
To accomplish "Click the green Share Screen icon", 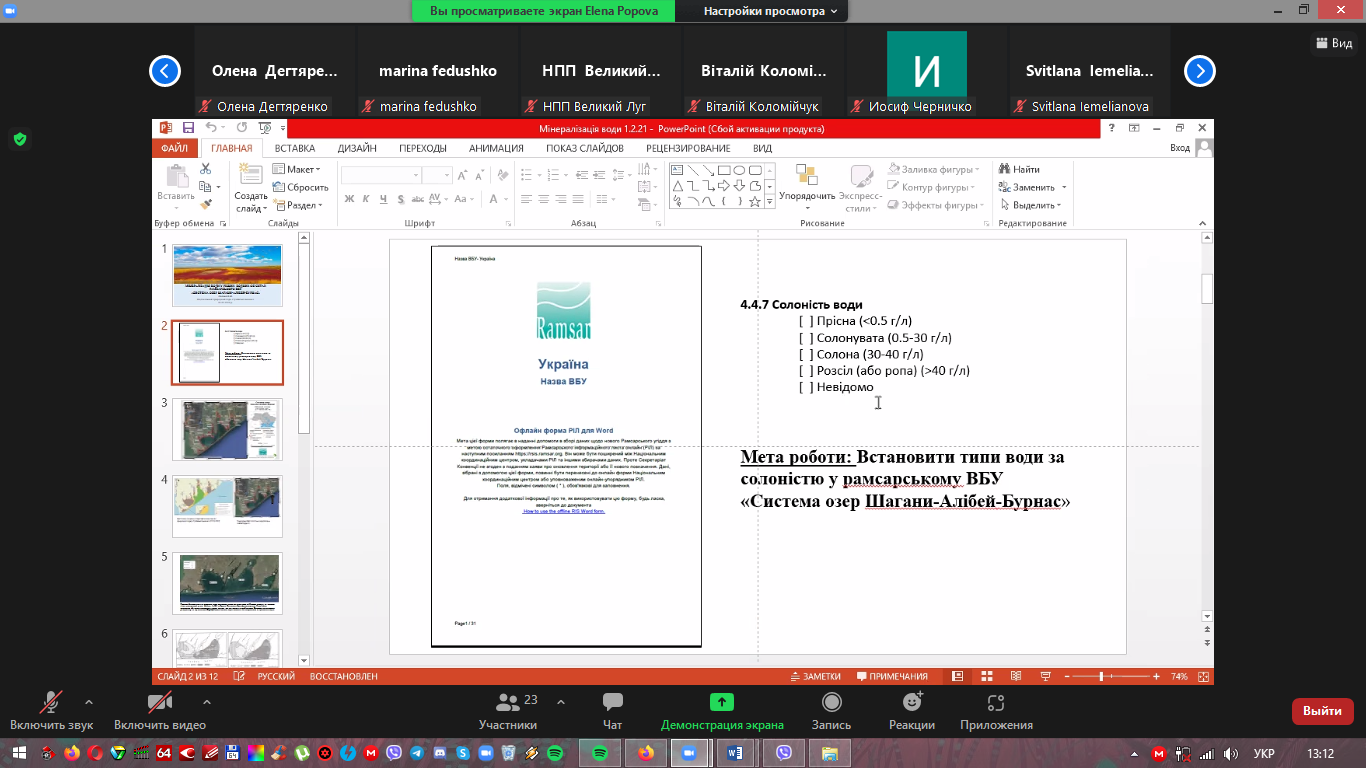I will tap(722, 703).
